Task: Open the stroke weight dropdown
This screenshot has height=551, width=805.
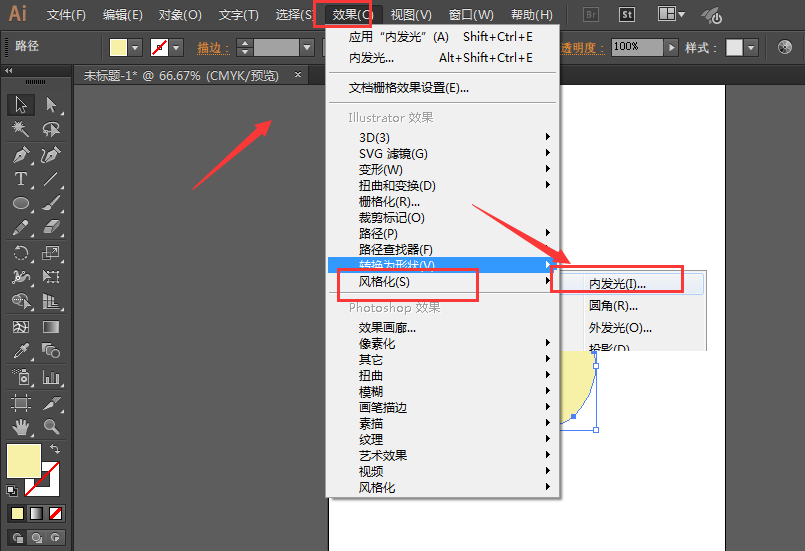Action: (307, 48)
